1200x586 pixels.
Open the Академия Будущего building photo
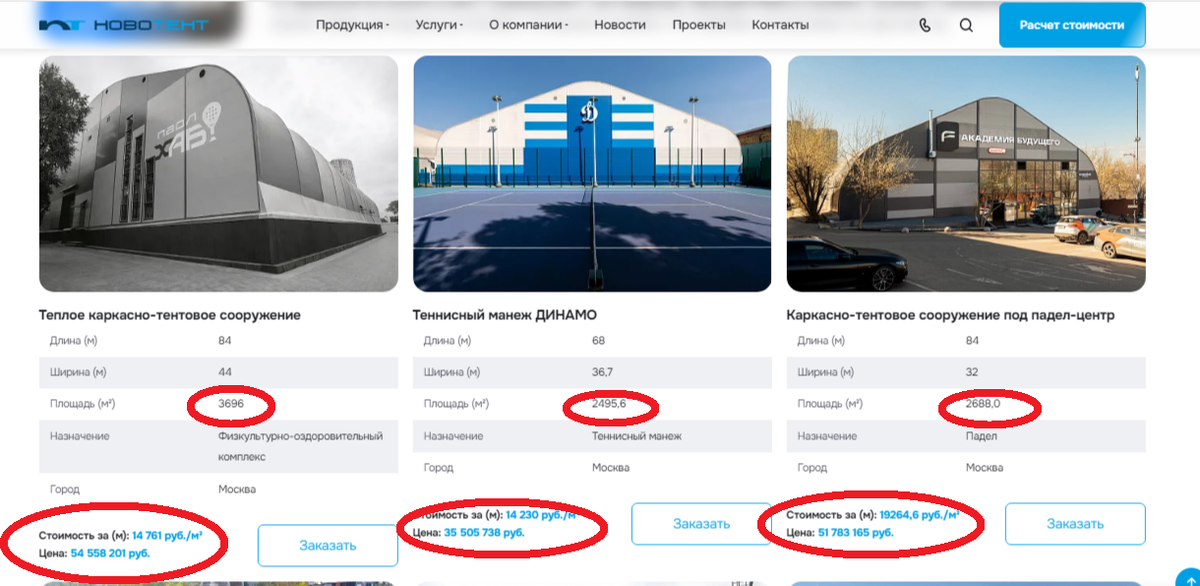pyautogui.click(x=967, y=172)
